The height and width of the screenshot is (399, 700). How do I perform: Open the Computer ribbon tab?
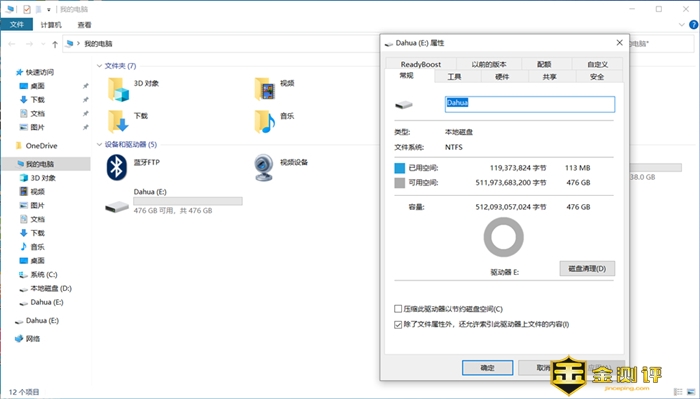(x=51, y=25)
